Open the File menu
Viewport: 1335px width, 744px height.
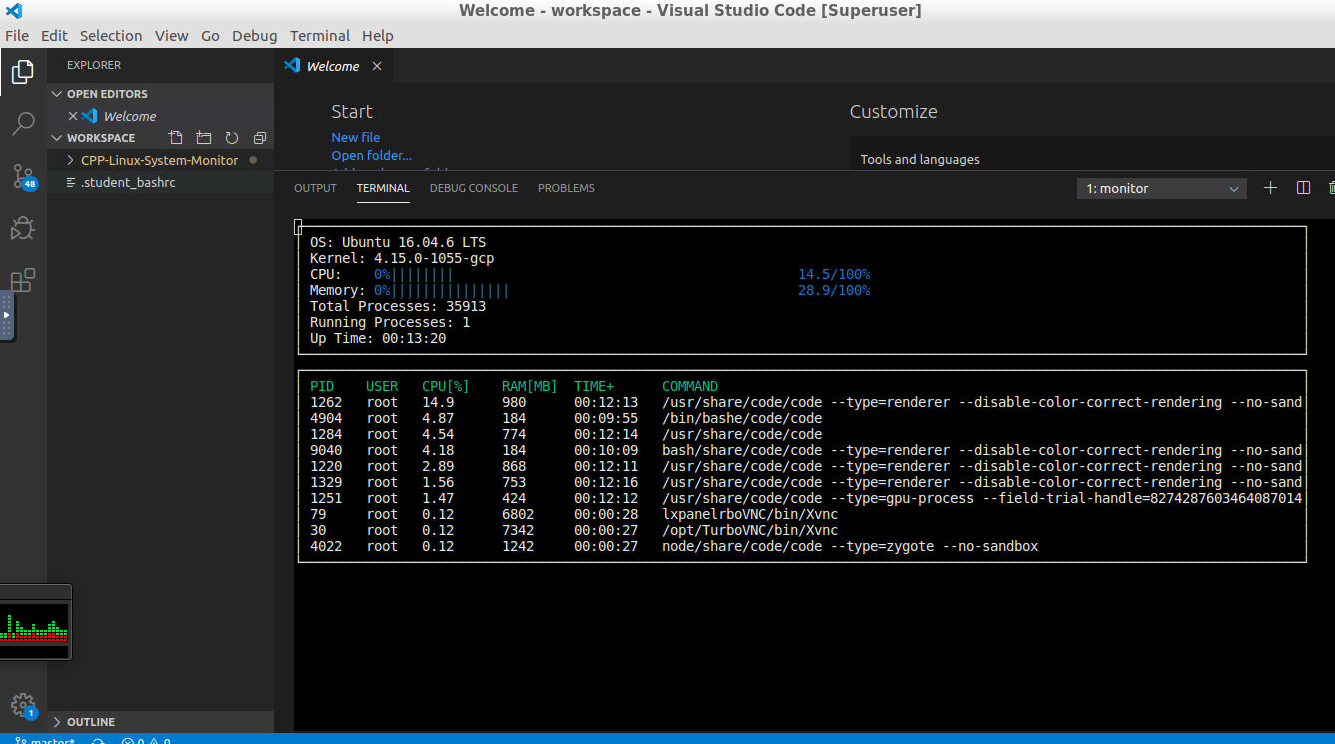[x=17, y=35]
